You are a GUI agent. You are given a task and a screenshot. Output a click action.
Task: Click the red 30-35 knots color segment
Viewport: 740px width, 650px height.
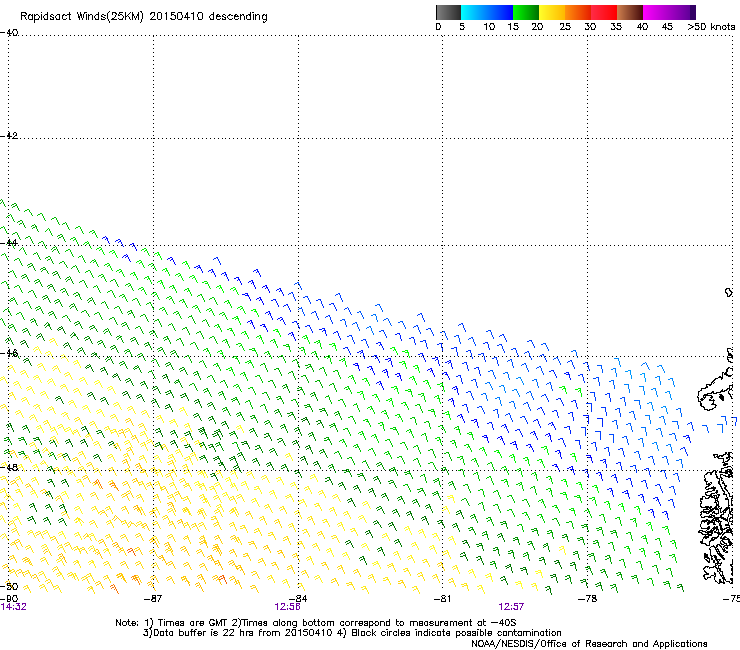[604, 12]
